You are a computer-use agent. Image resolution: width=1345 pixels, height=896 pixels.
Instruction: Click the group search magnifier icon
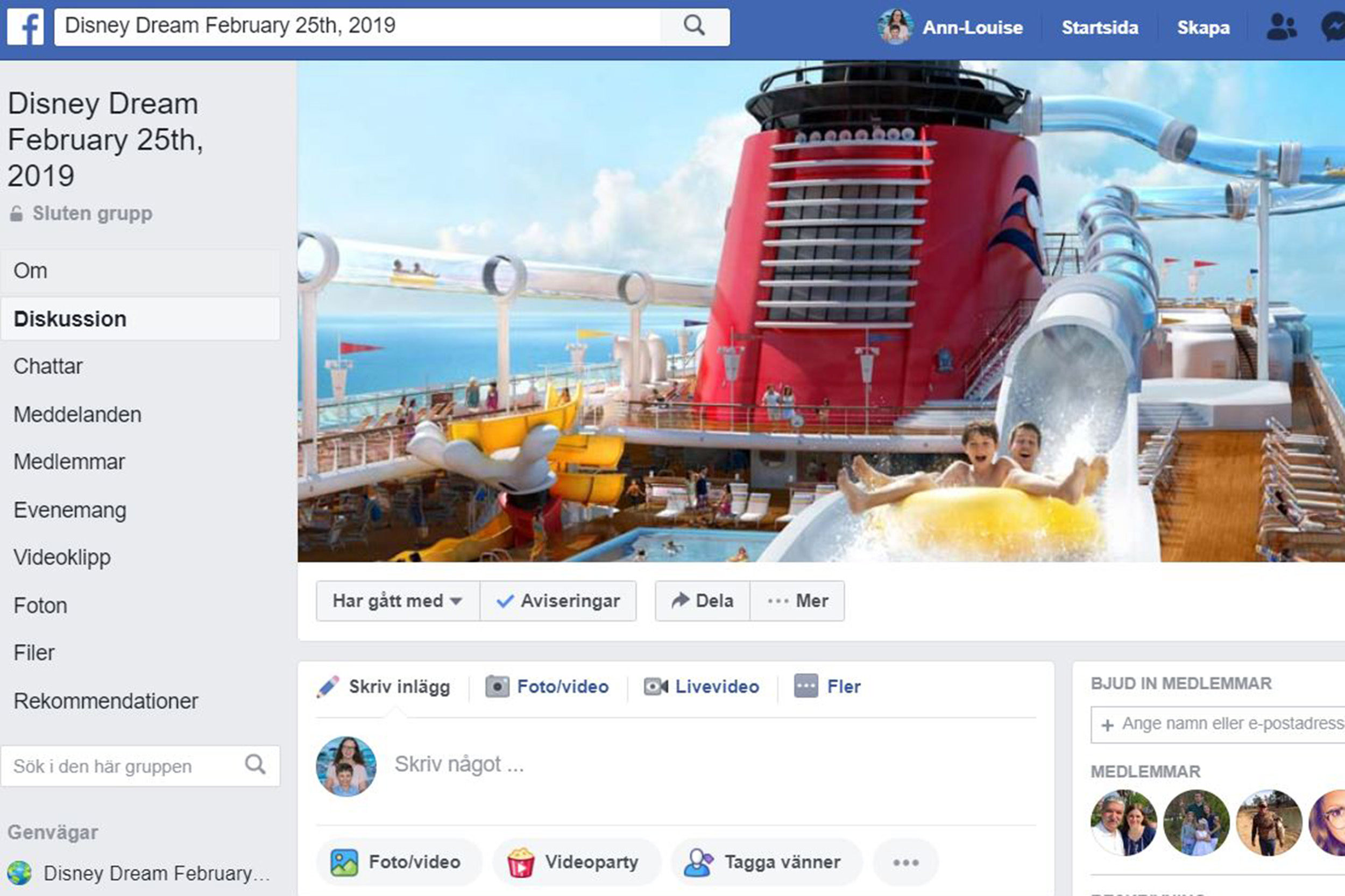[x=255, y=764]
